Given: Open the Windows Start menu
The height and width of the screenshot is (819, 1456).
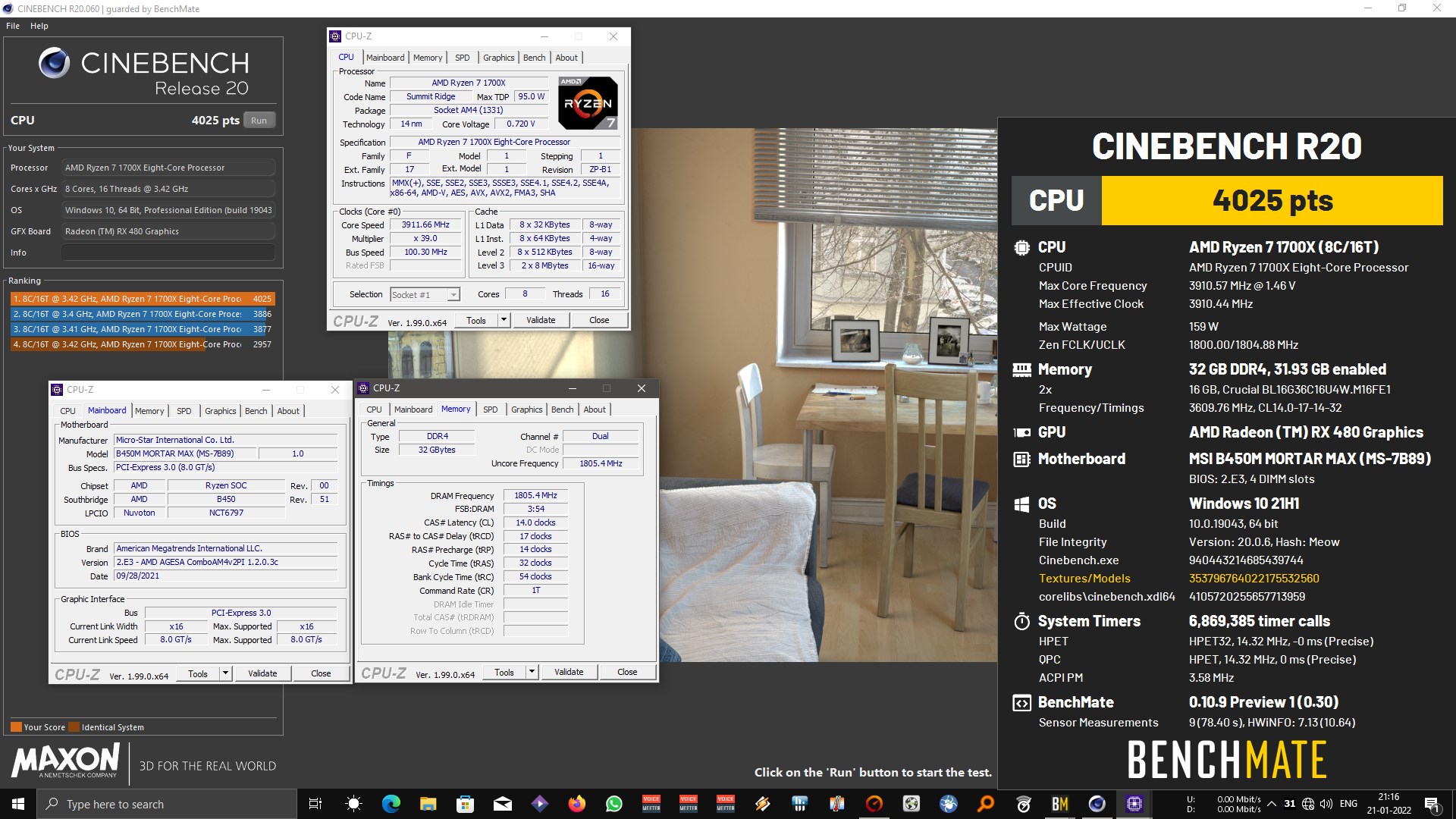Looking at the screenshot, I should [x=18, y=804].
